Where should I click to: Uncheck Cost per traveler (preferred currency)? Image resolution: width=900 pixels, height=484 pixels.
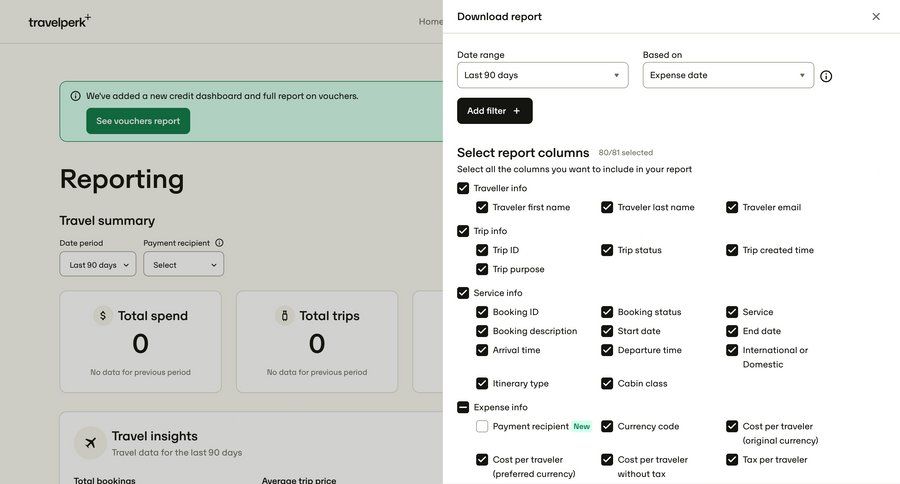[x=482, y=460]
